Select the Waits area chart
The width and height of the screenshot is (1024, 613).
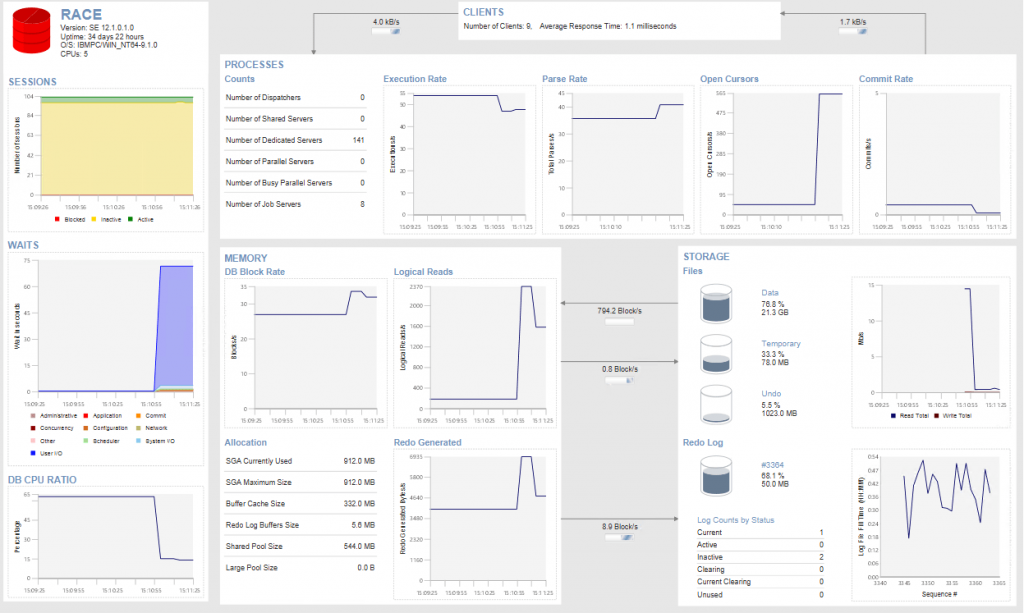(106, 359)
